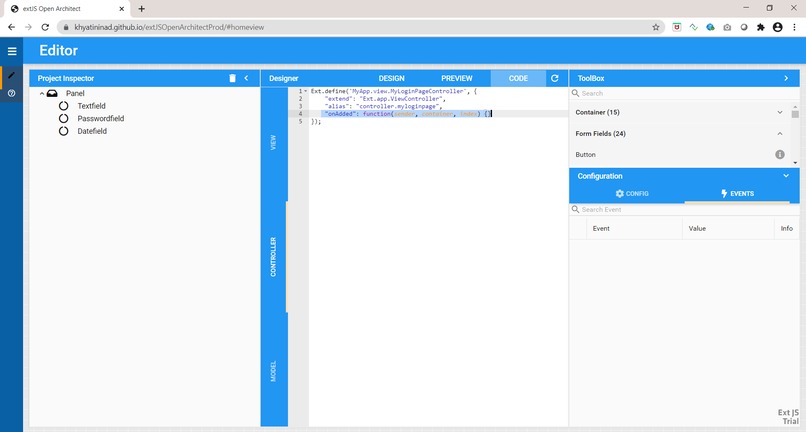Click the browser forward arrow
Image resolution: width=806 pixels, height=432 pixels.
pyautogui.click(x=28, y=27)
